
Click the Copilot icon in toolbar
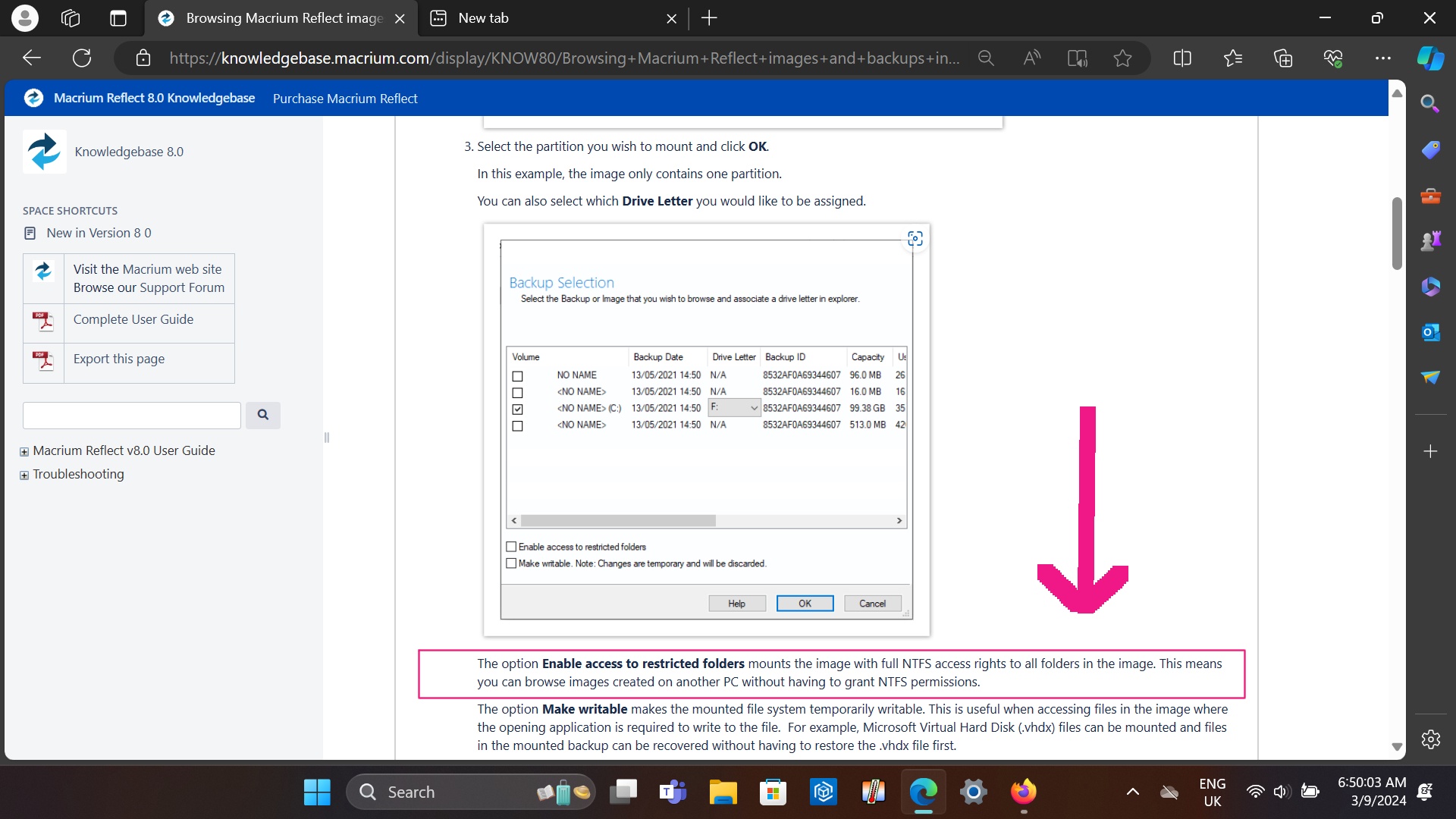(x=1430, y=58)
